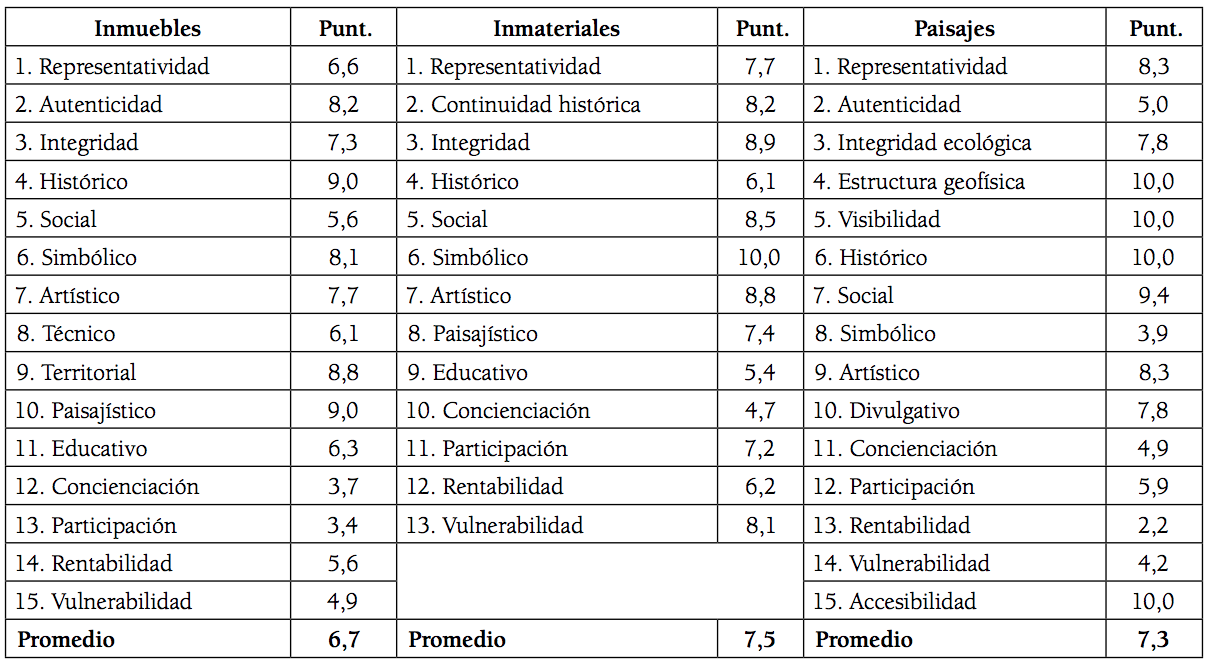1210x666 pixels.
Task: Select the Continuidad histórica cell
Action: (x=523, y=105)
